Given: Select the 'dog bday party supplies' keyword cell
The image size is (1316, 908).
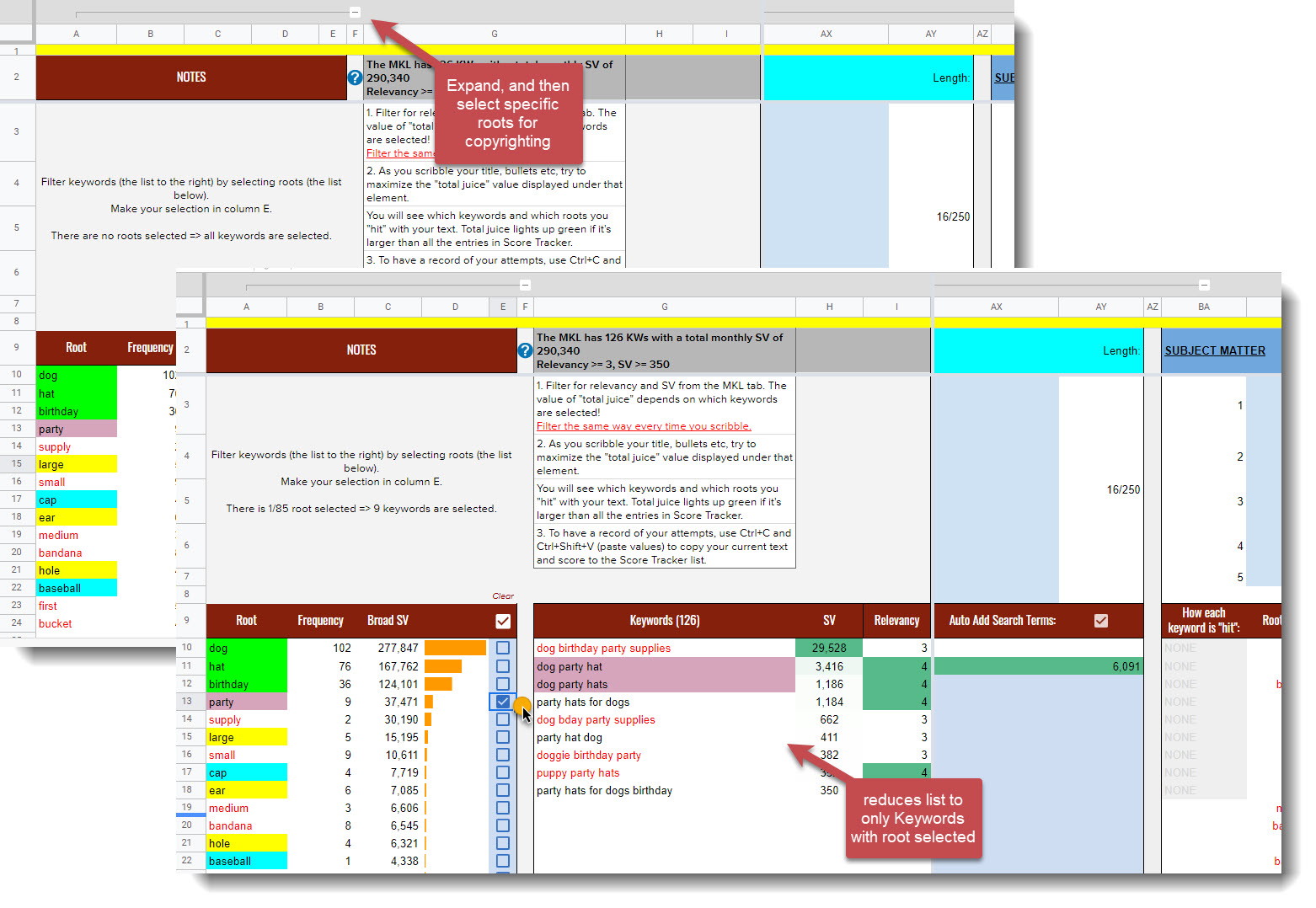Looking at the screenshot, I should [665, 719].
